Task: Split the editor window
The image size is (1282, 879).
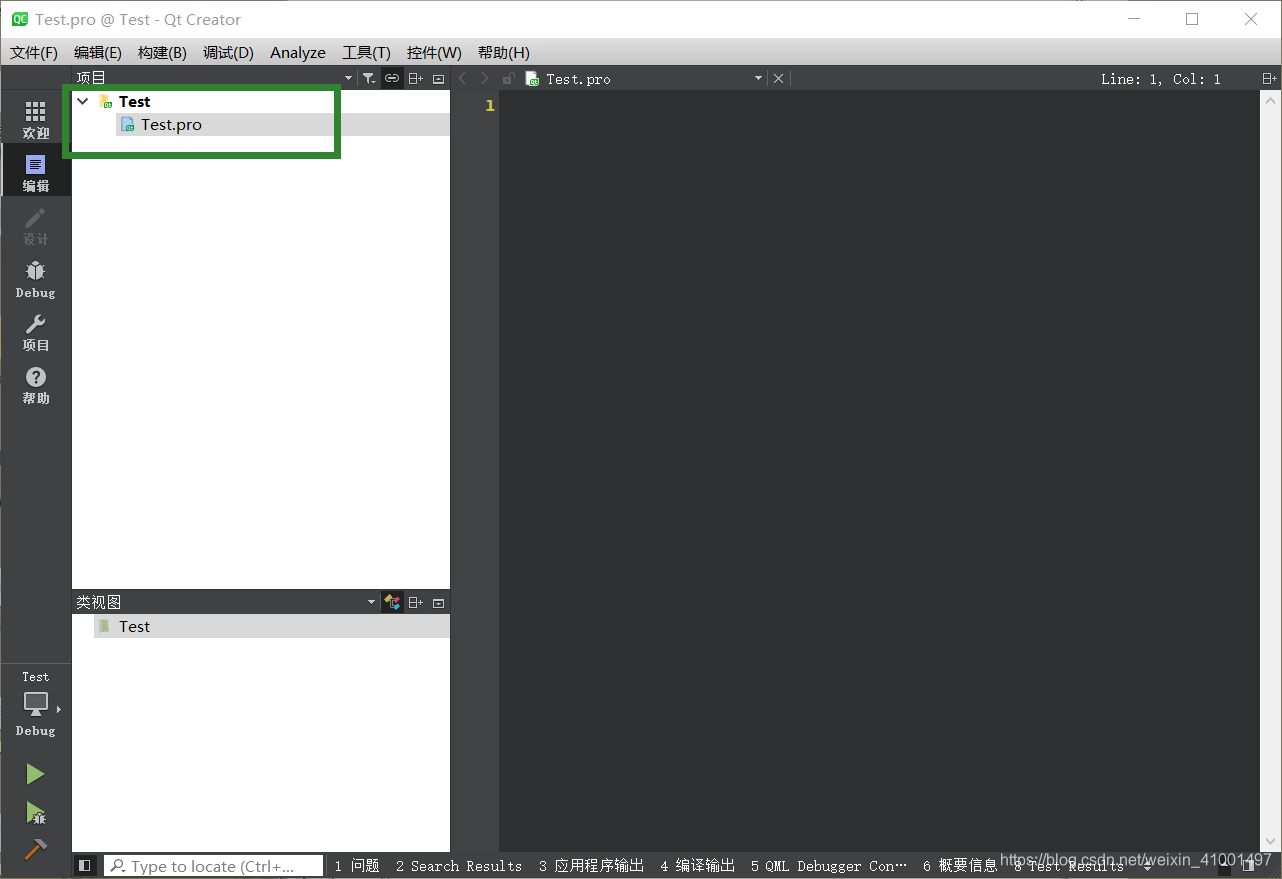Action: point(1268,78)
